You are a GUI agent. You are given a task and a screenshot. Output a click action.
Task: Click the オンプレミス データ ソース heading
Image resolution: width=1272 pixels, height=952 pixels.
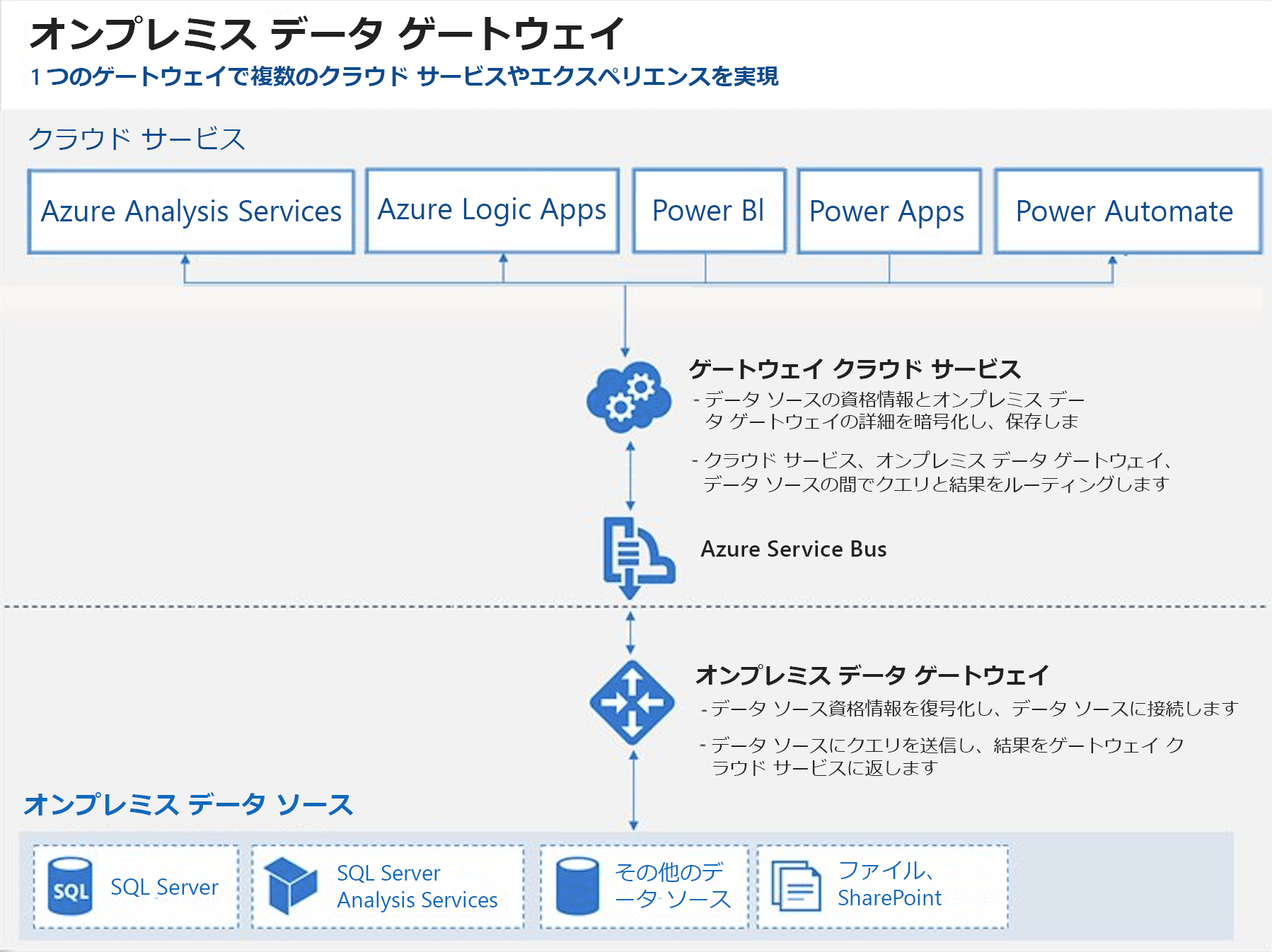tap(188, 805)
